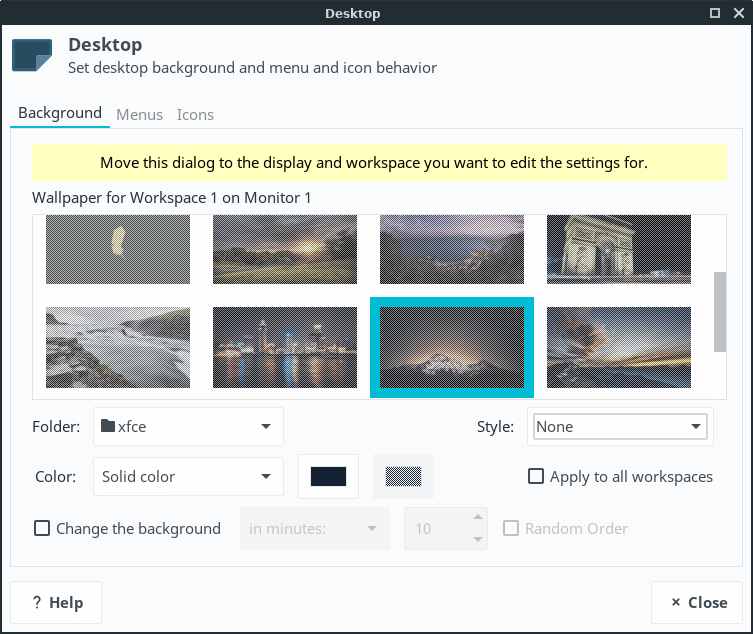Toggle the Change the background checkbox
The width and height of the screenshot is (753, 634).
(42, 529)
